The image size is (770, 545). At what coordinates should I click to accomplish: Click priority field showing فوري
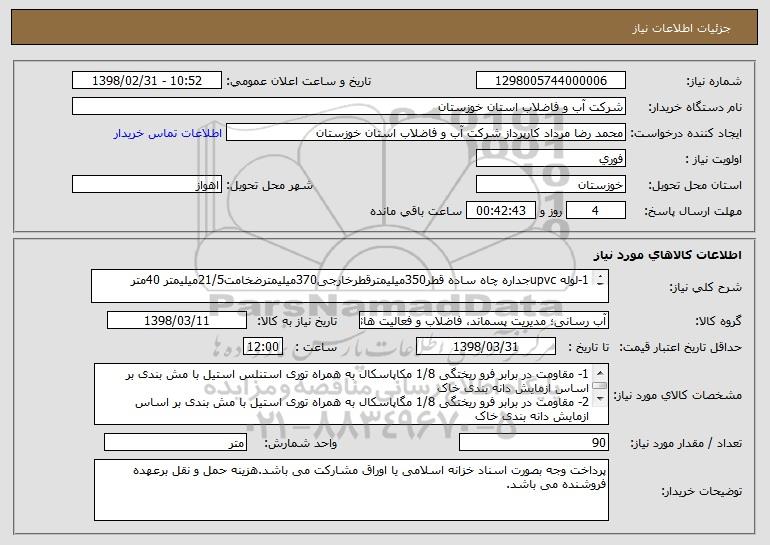tap(550, 158)
